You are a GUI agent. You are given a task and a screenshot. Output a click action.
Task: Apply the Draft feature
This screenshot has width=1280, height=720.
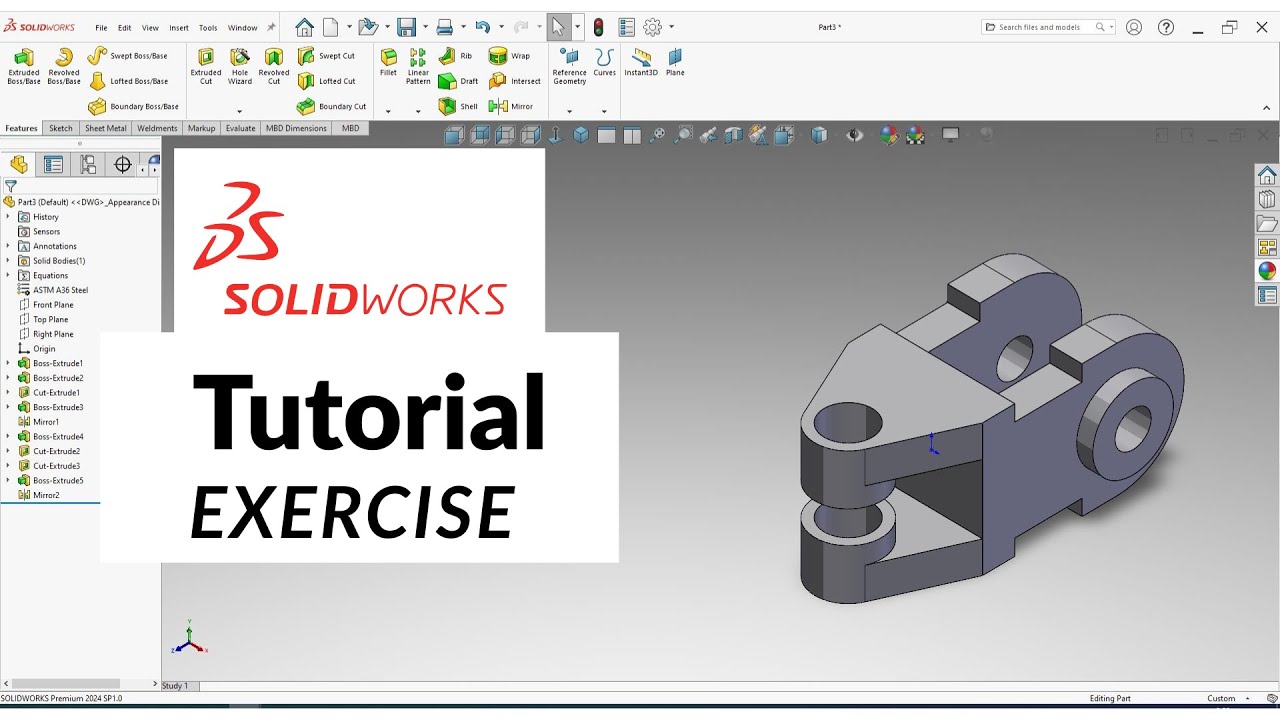(x=458, y=81)
